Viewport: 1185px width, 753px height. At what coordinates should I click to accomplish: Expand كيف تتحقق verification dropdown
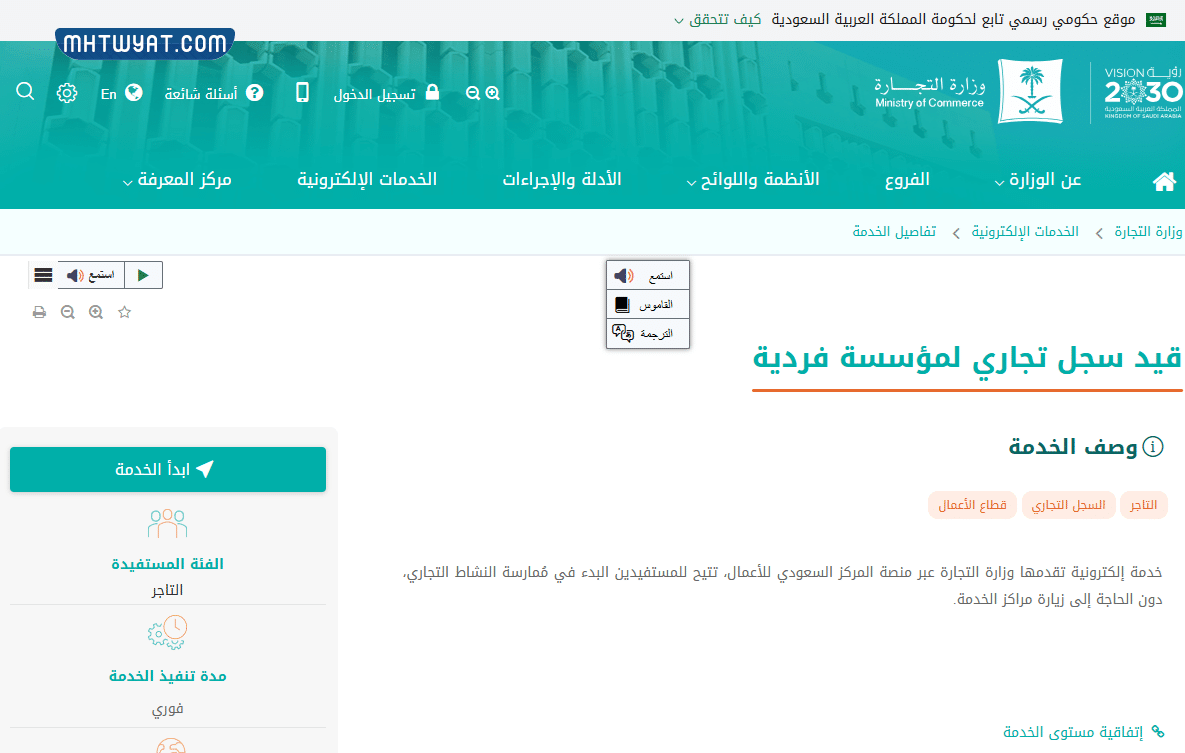pyautogui.click(x=717, y=20)
